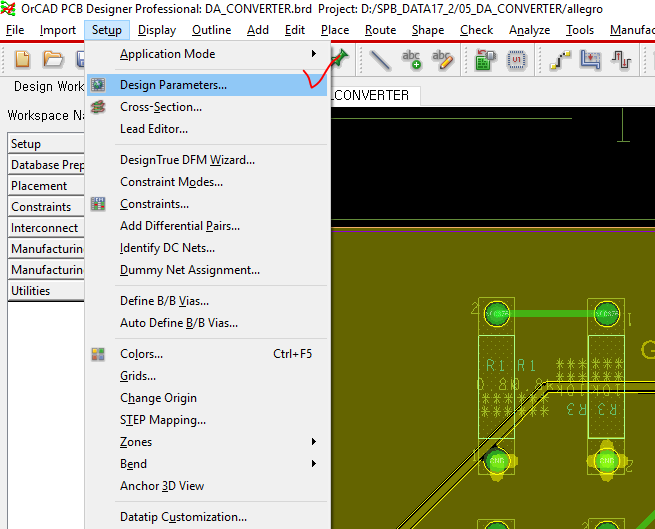
Task: Click the Constraints grid icon in menu
Action: 98,204
